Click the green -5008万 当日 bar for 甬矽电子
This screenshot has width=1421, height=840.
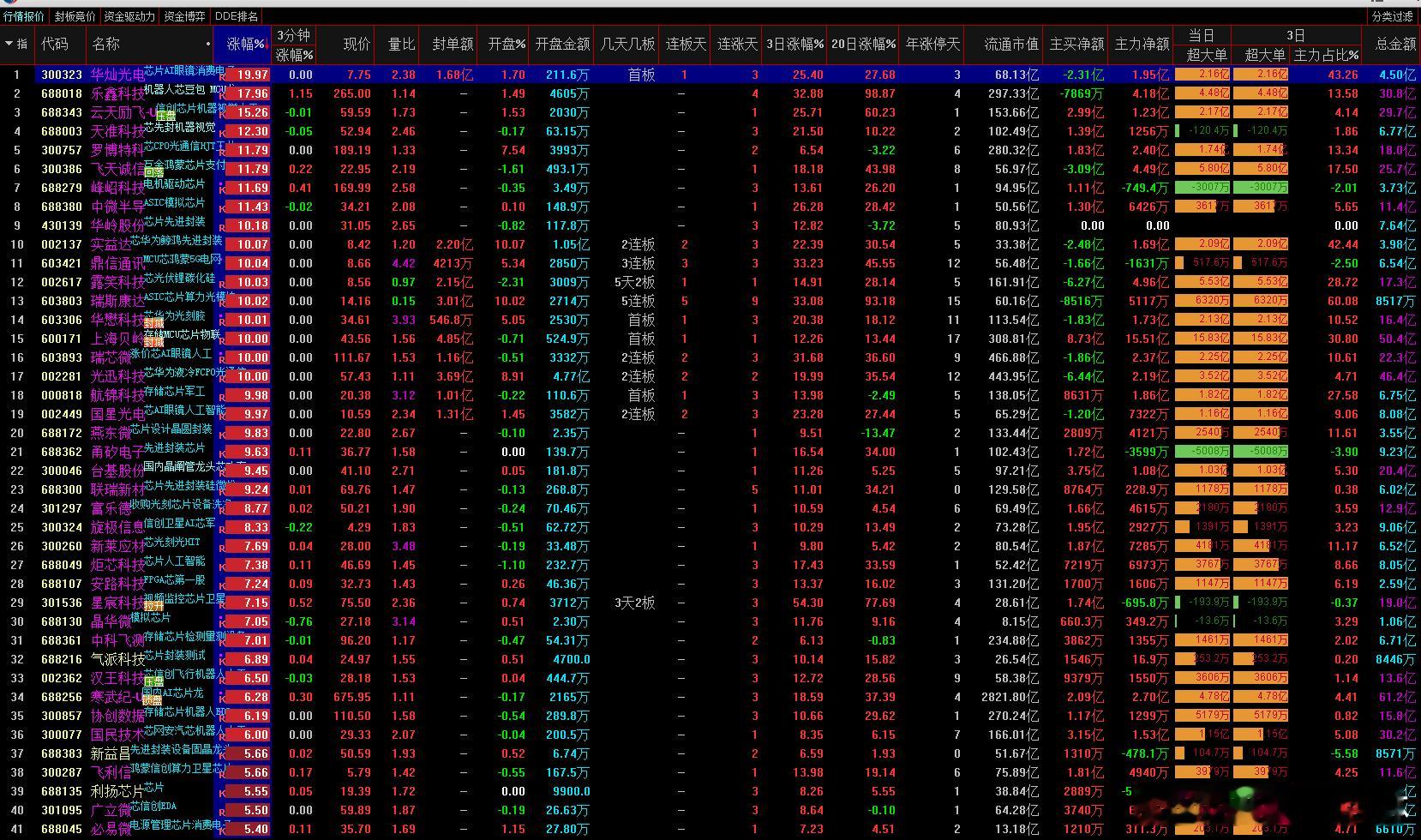[1202, 452]
